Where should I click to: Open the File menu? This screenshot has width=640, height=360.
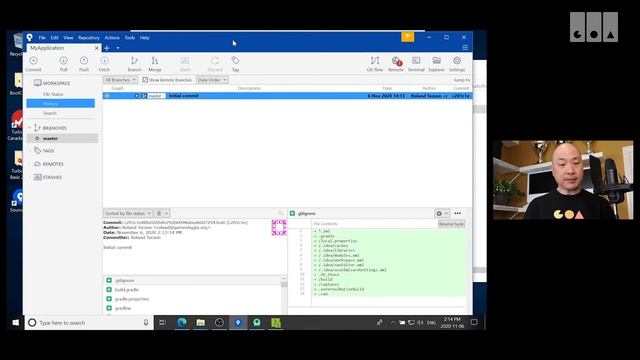(x=42, y=38)
